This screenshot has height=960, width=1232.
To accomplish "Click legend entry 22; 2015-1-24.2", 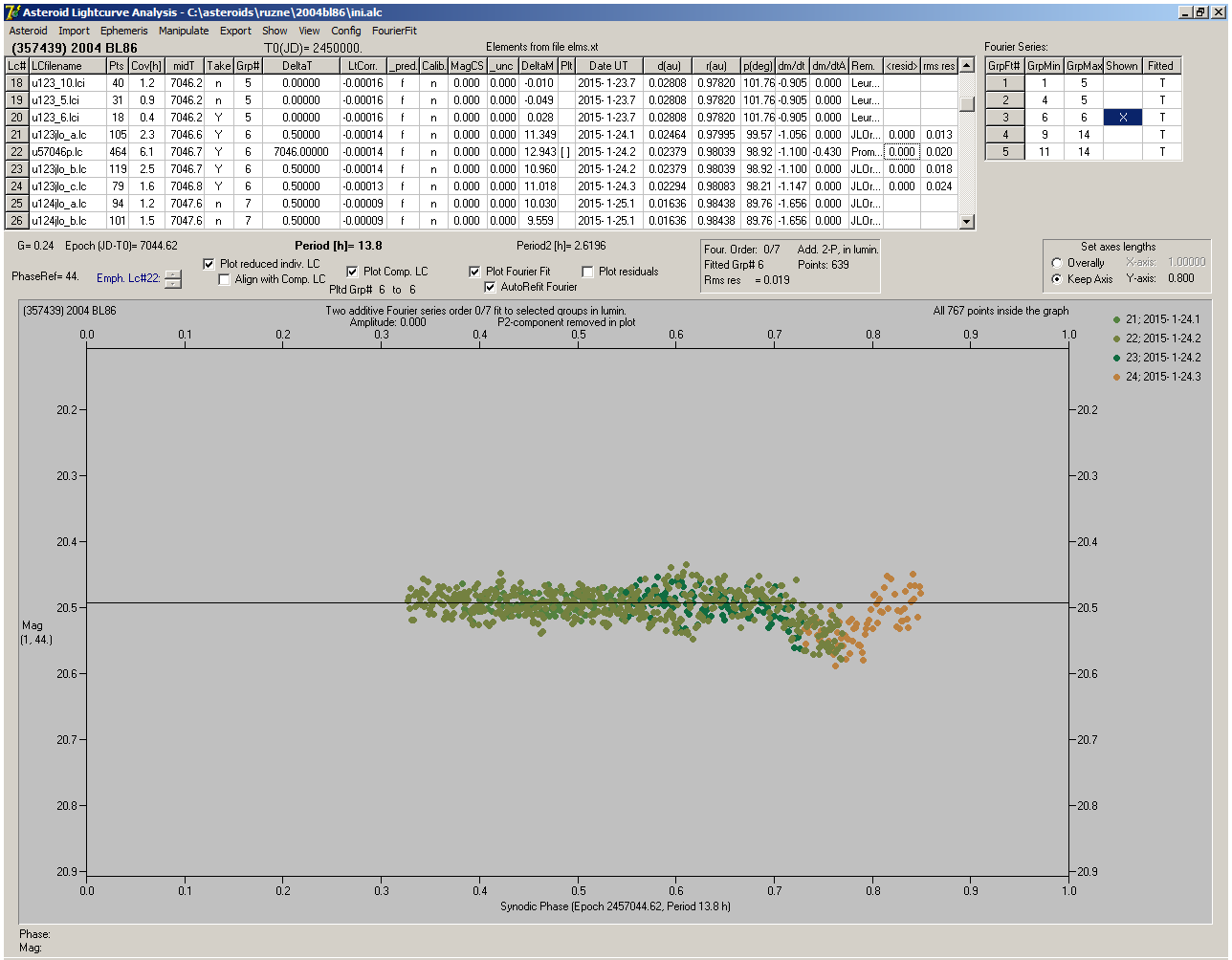I will (1159, 338).
